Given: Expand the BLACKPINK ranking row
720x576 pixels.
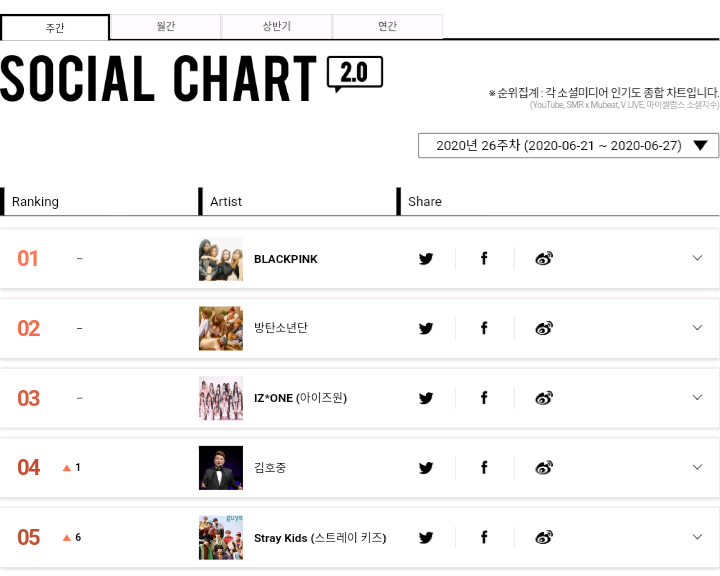Looking at the screenshot, I should pyautogui.click(x=698, y=258).
